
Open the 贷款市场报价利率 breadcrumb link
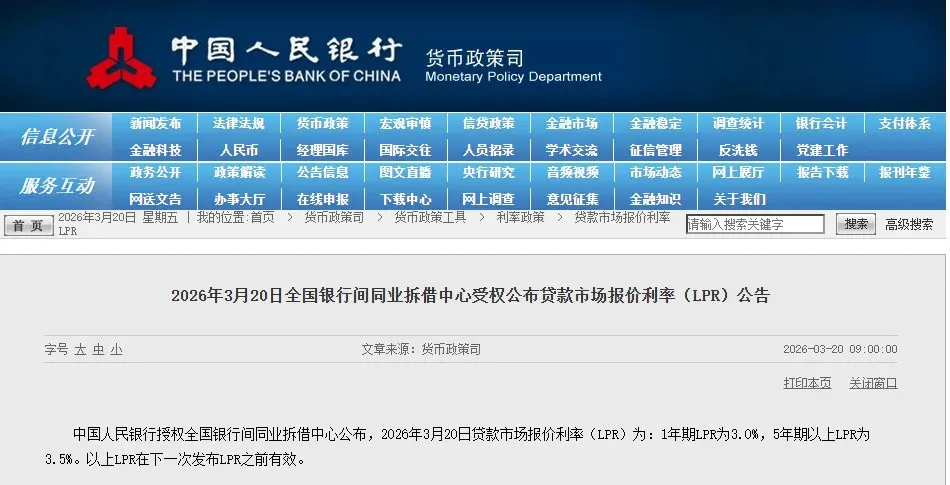click(x=622, y=217)
